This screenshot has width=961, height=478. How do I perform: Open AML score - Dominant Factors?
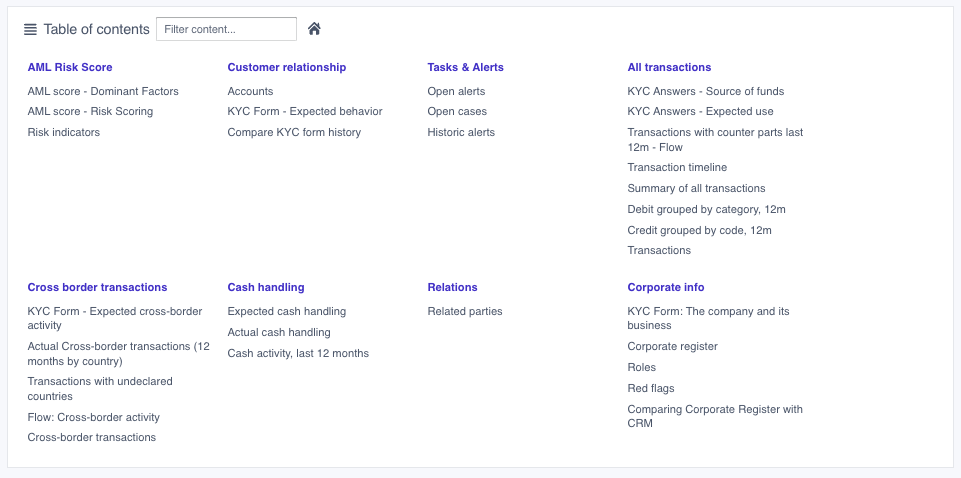pos(103,91)
